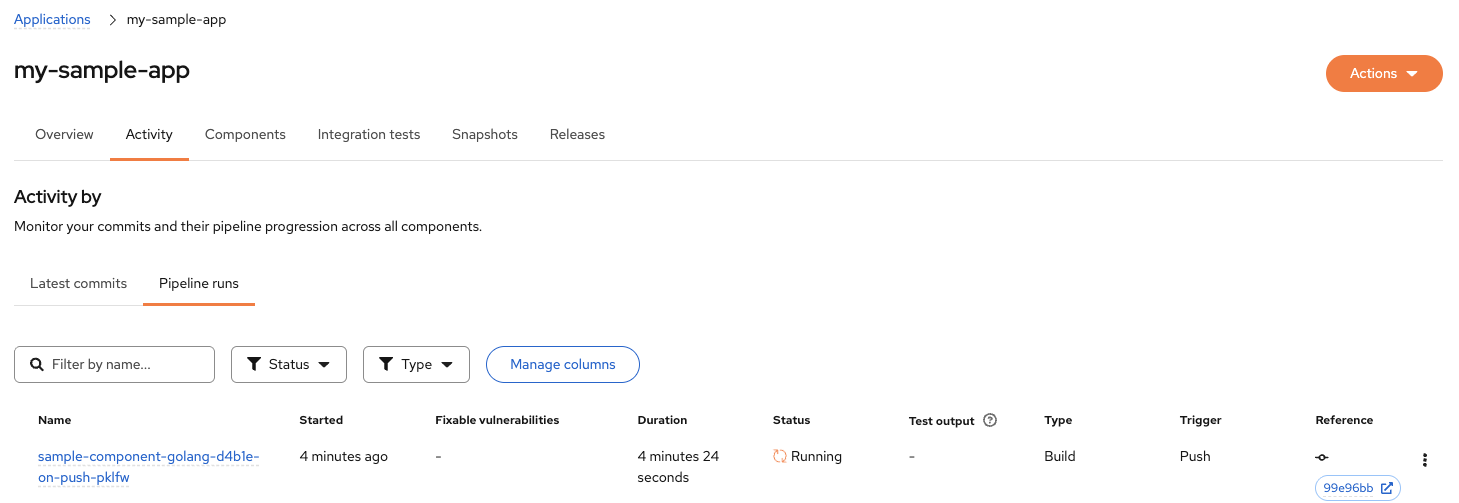Click the Reference column header
Screen dimensions: 1459x503
[x=1344, y=420]
